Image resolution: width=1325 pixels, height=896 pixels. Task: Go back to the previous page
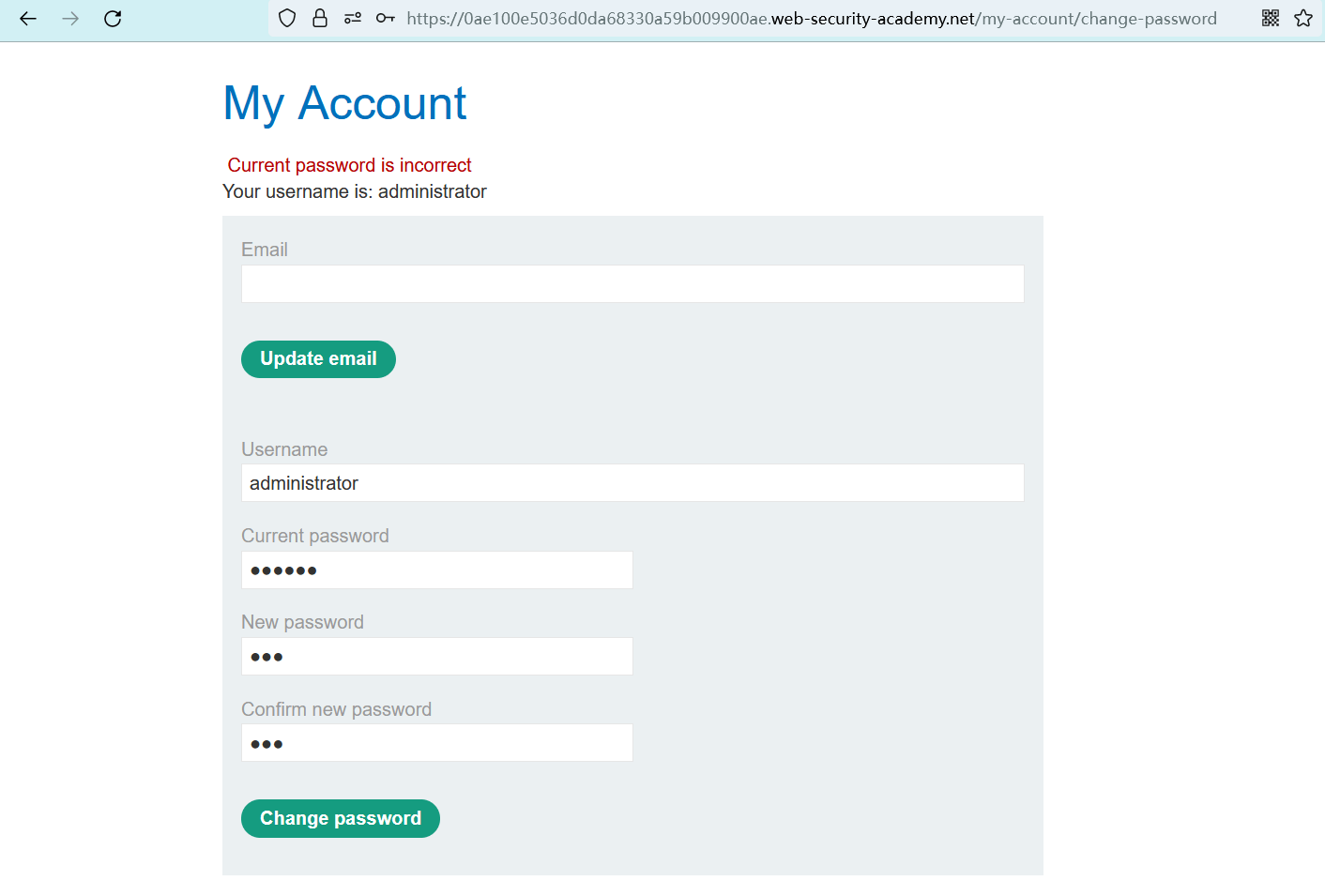[x=28, y=19]
